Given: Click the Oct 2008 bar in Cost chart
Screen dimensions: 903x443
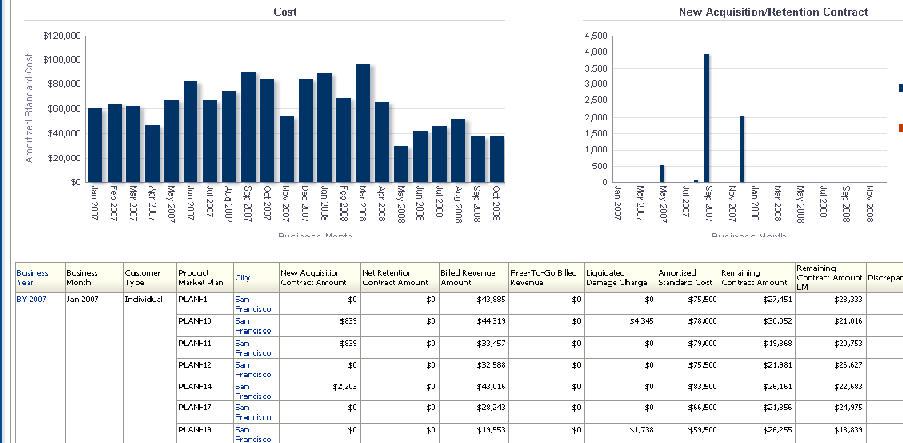Looking at the screenshot, I should (497, 160).
